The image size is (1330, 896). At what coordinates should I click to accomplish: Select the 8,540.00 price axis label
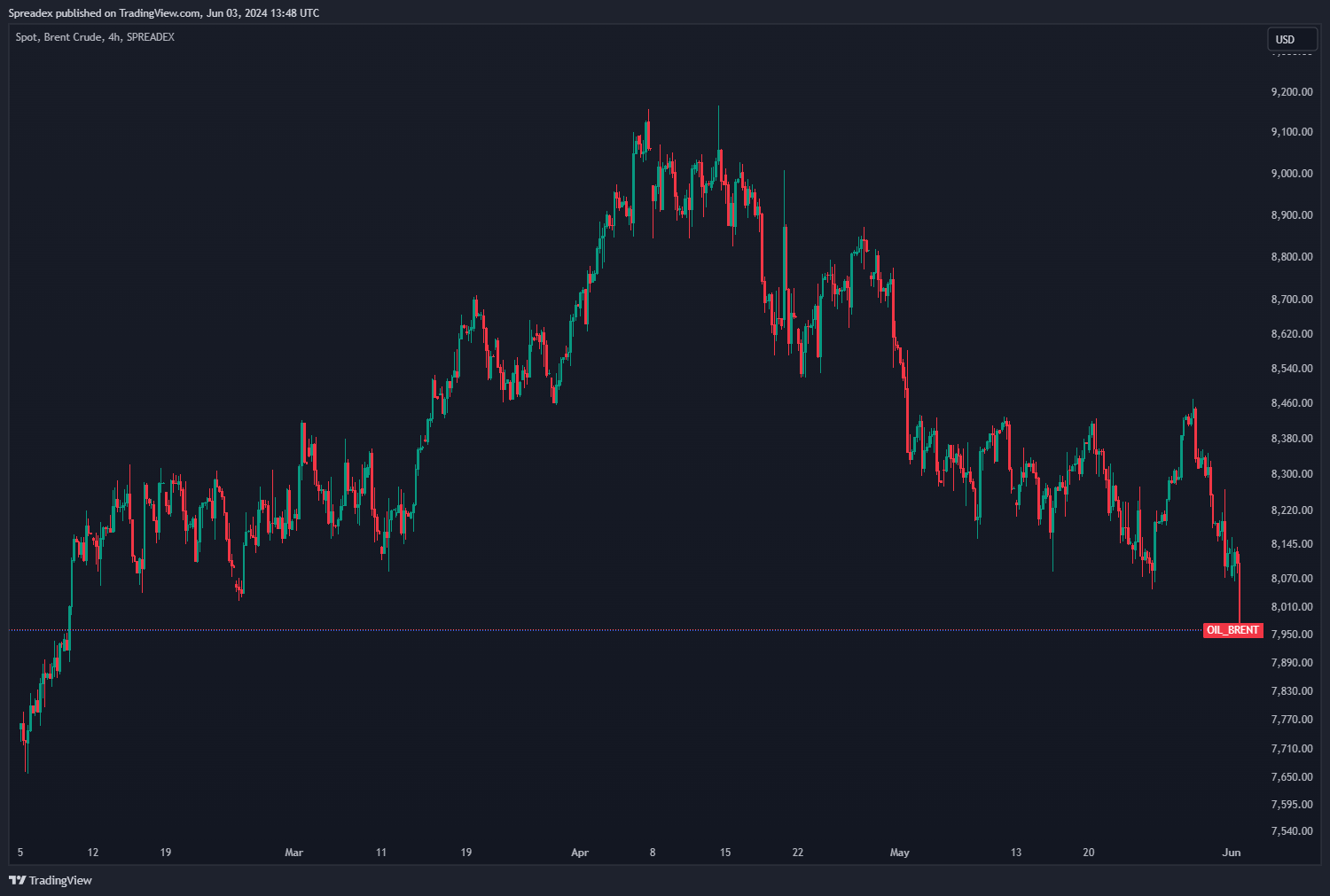pos(1292,369)
